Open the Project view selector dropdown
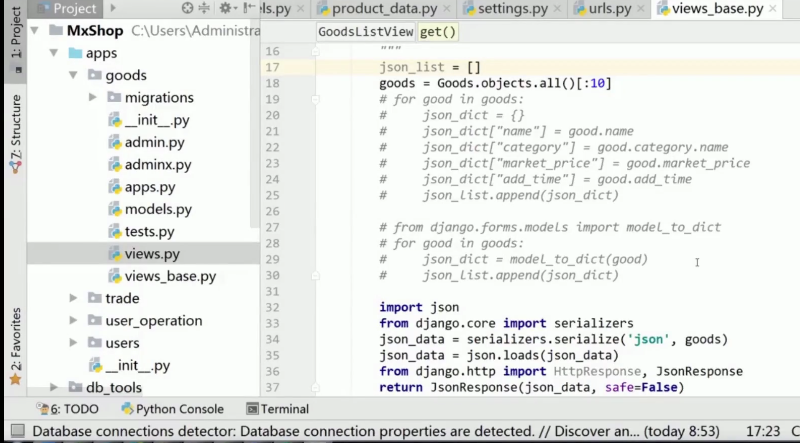Image resolution: width=800 pixels, height=443 pixels. tap(113, 8)
